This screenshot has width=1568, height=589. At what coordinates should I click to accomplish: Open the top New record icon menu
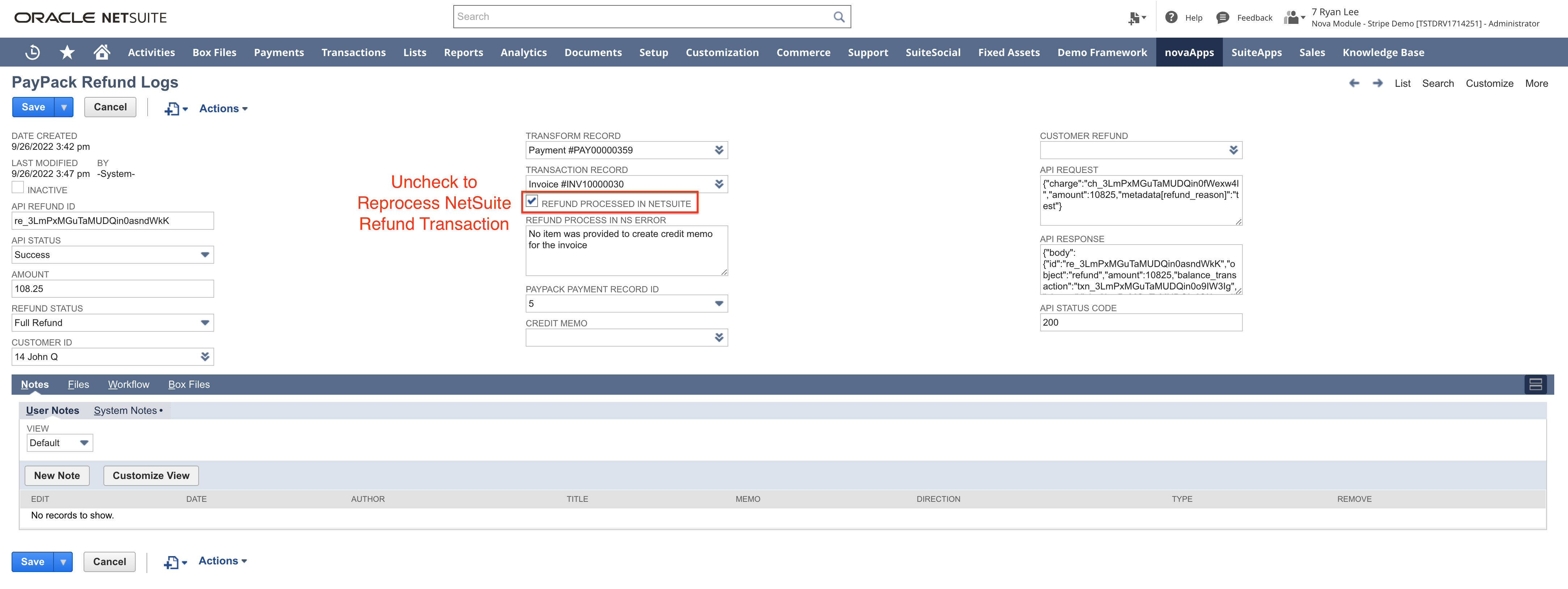click(x=176, y=109)
